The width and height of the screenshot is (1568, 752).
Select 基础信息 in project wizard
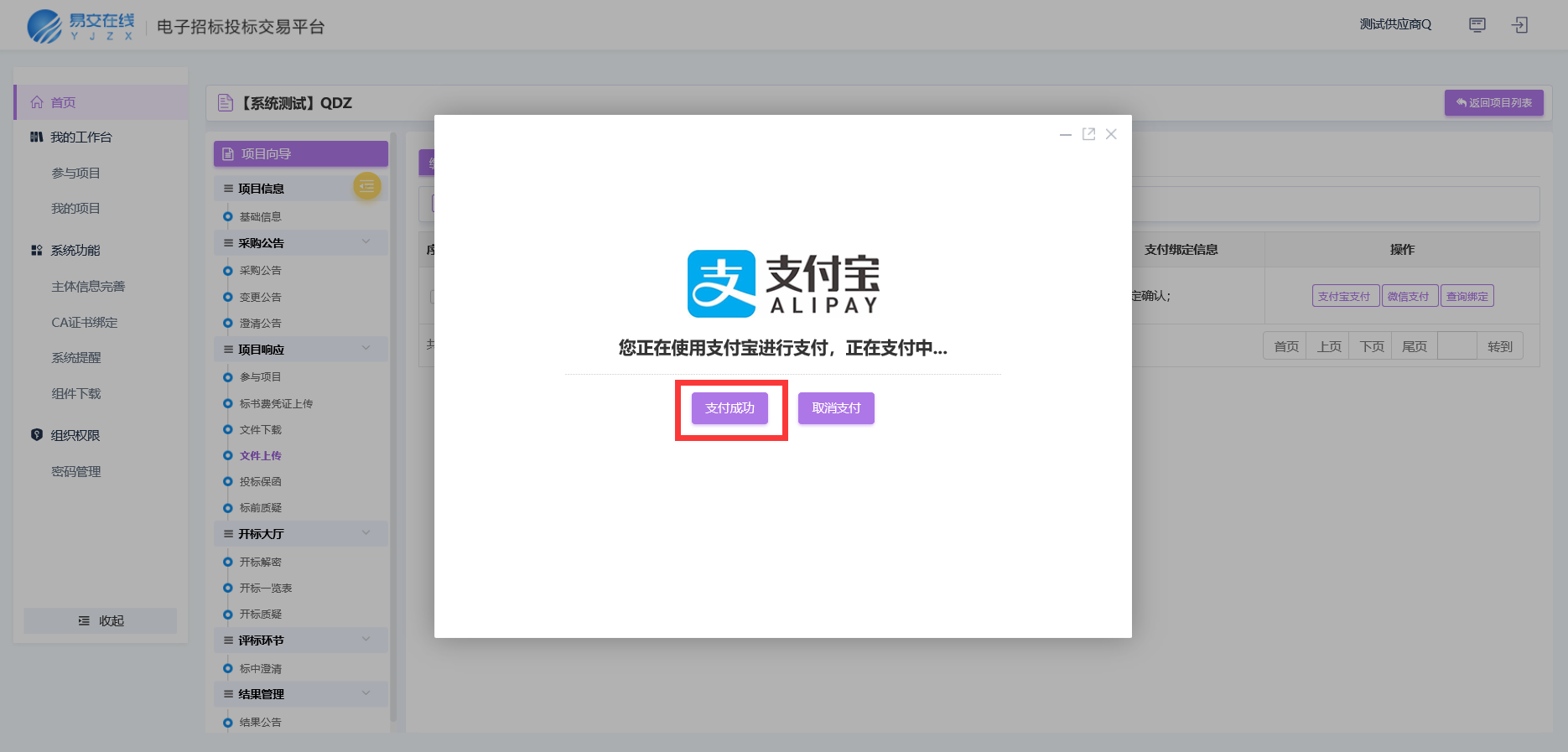coord(260,216)
